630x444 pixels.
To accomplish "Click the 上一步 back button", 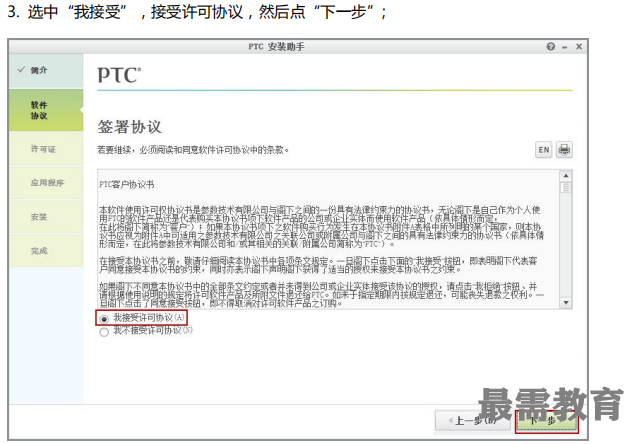I will click(x=472, y=421).
